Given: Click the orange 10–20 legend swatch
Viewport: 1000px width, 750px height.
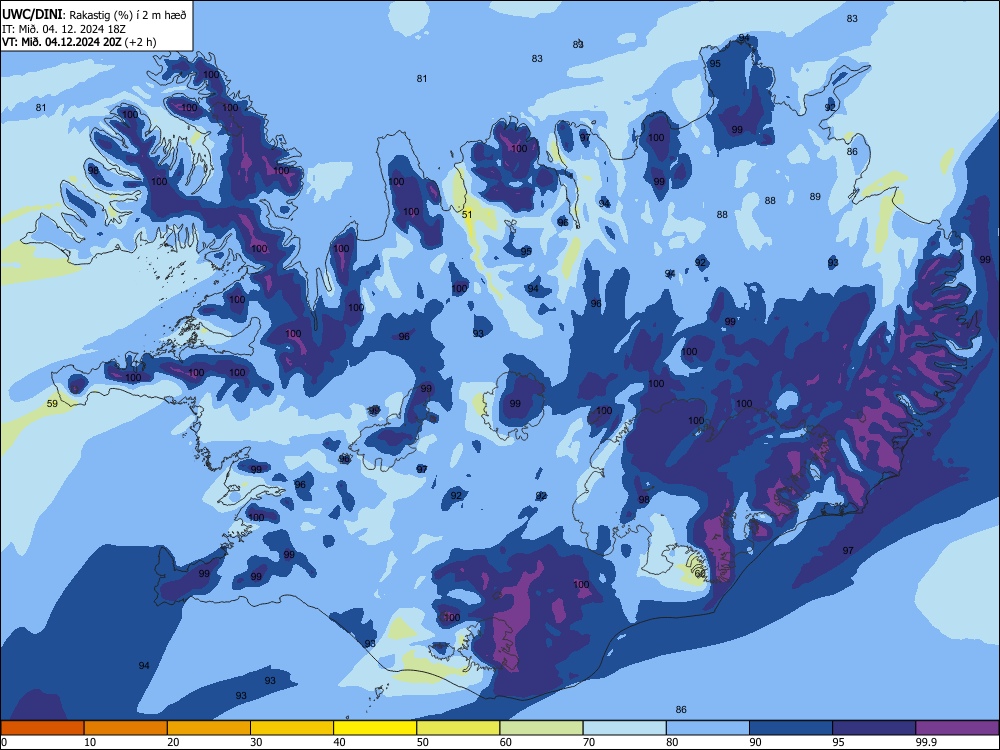Looking at the screenshot, I should [x=126, y=728].
